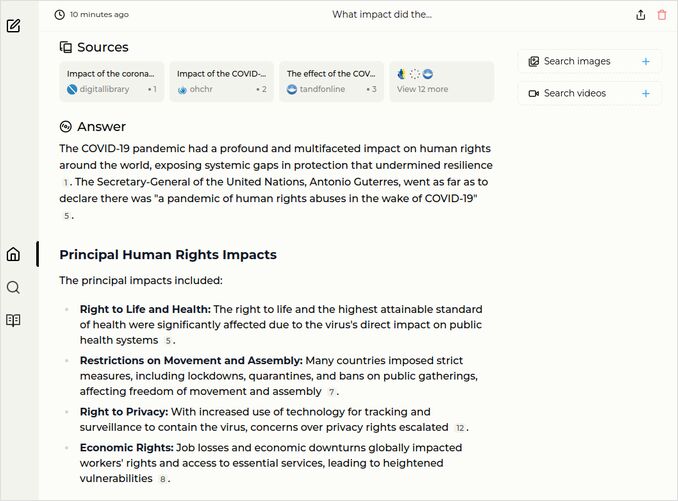Click plus icon beside Search videos
The height and width of the screenshot is (501, 678).
[646, 93]
